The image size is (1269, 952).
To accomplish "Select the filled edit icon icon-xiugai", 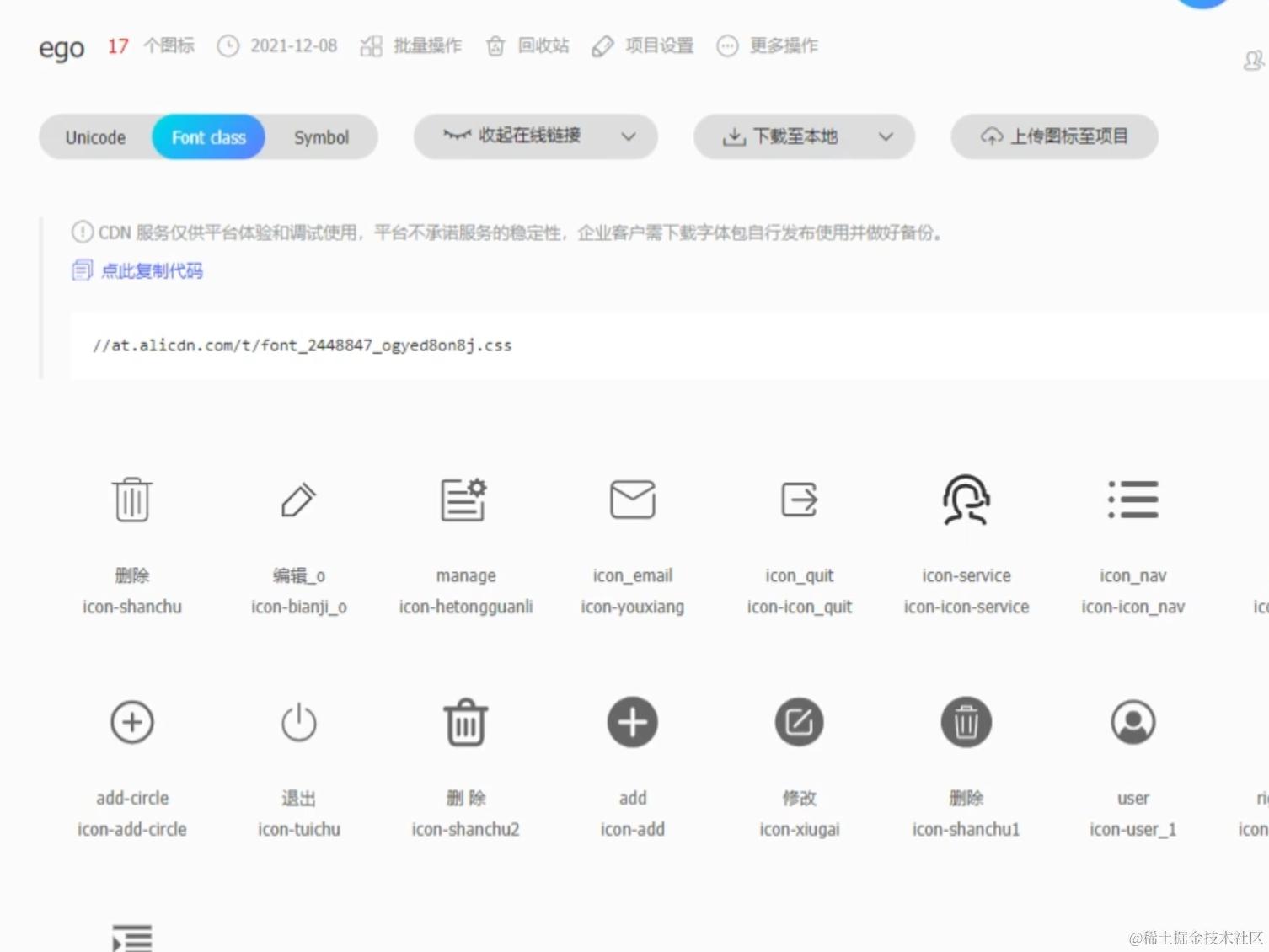I will pyautogui.click(x=799, y=722).
